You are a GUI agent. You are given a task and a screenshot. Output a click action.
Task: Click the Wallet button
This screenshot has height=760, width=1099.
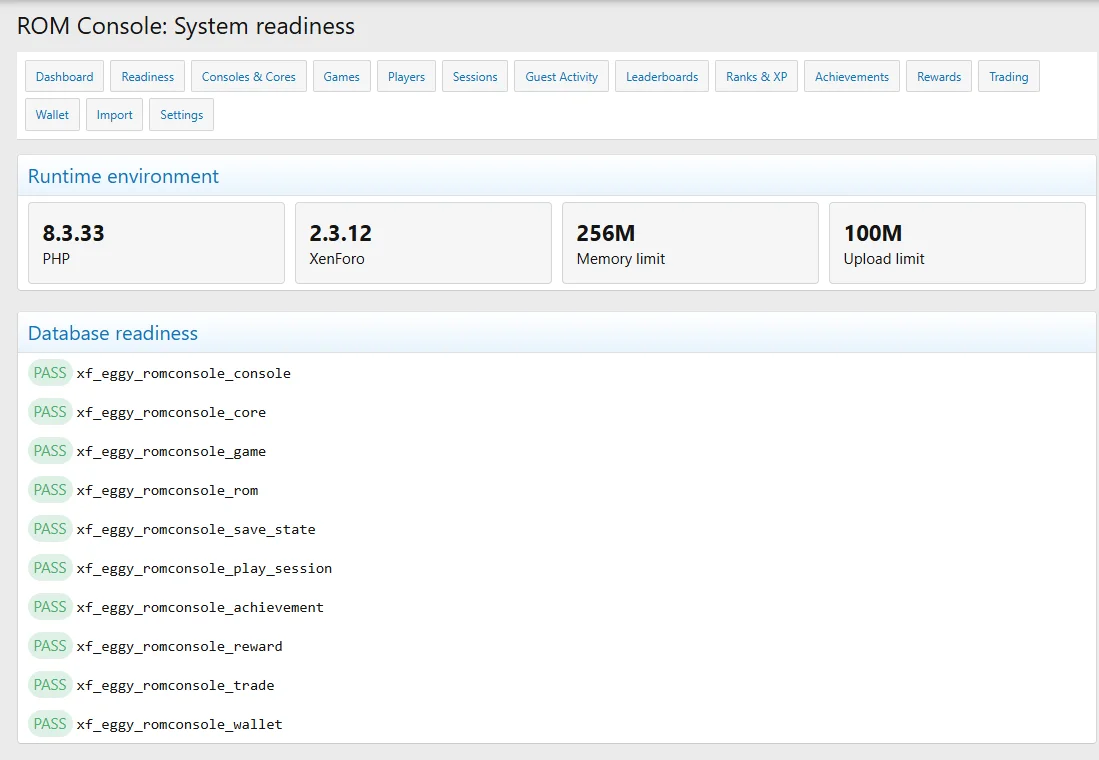[53, 114]
